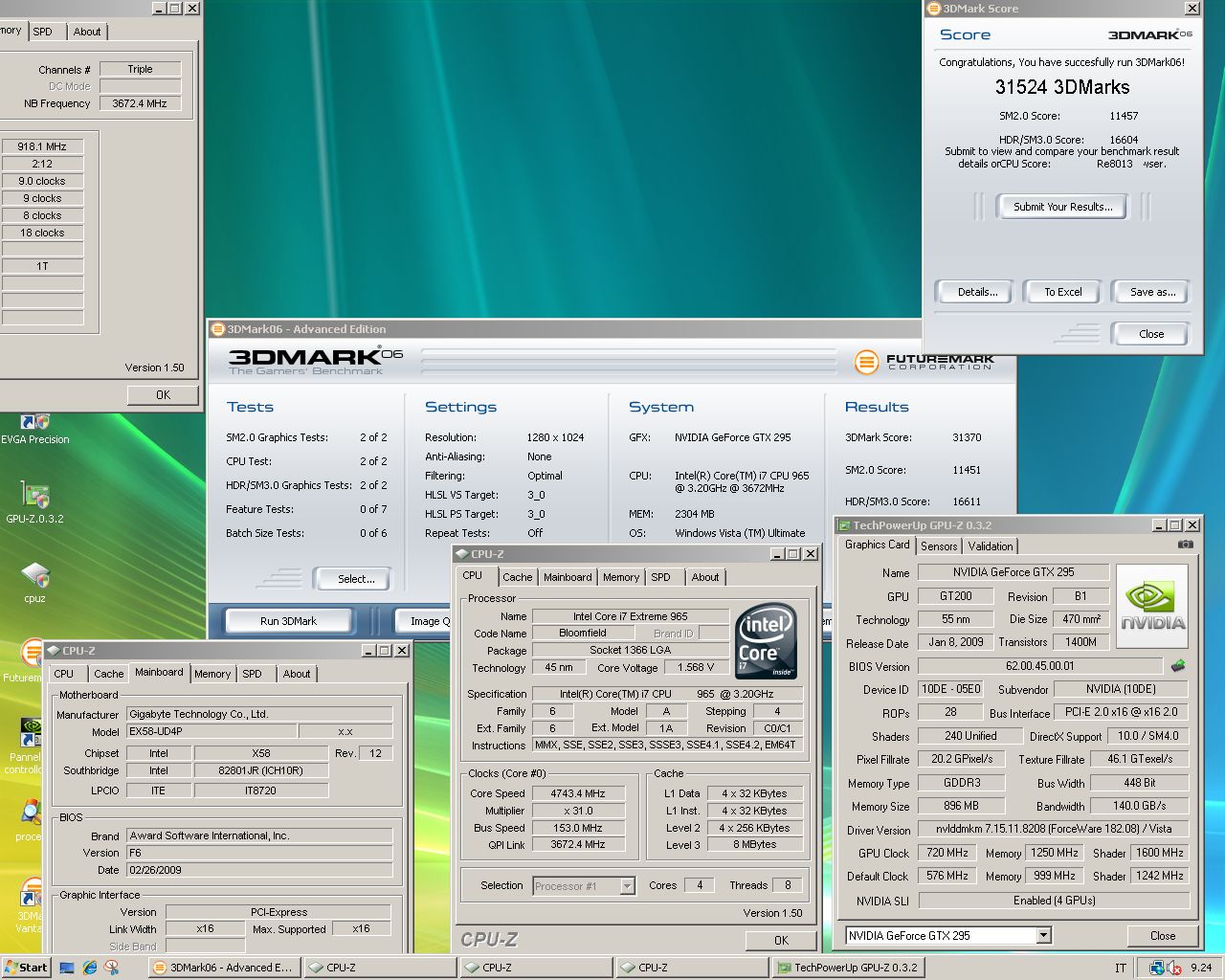Screen dimensions: 1225x980
Task: Open the EVGA Precision desktop shortcut
Action: click(34, 429)
